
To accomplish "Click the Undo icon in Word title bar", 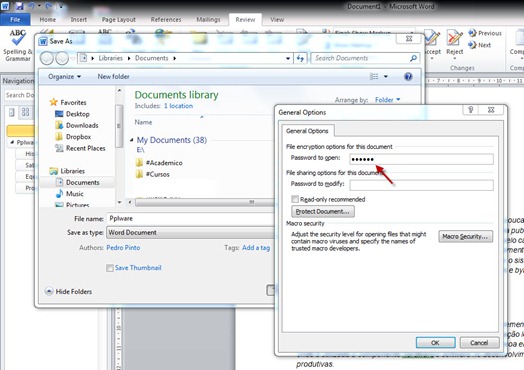I will tap(32, 6).
